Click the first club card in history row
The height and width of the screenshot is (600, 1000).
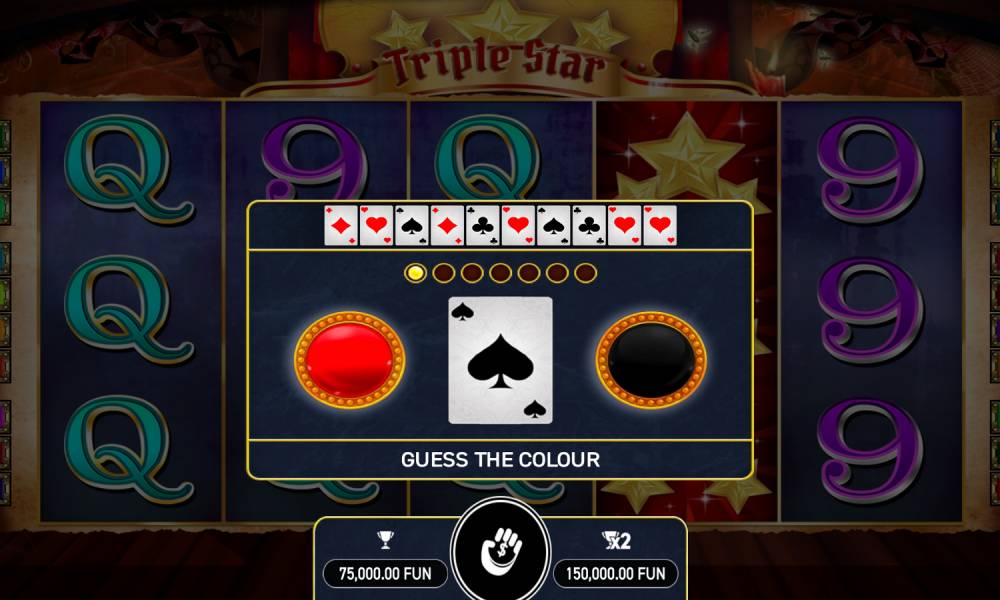(483, 226)
